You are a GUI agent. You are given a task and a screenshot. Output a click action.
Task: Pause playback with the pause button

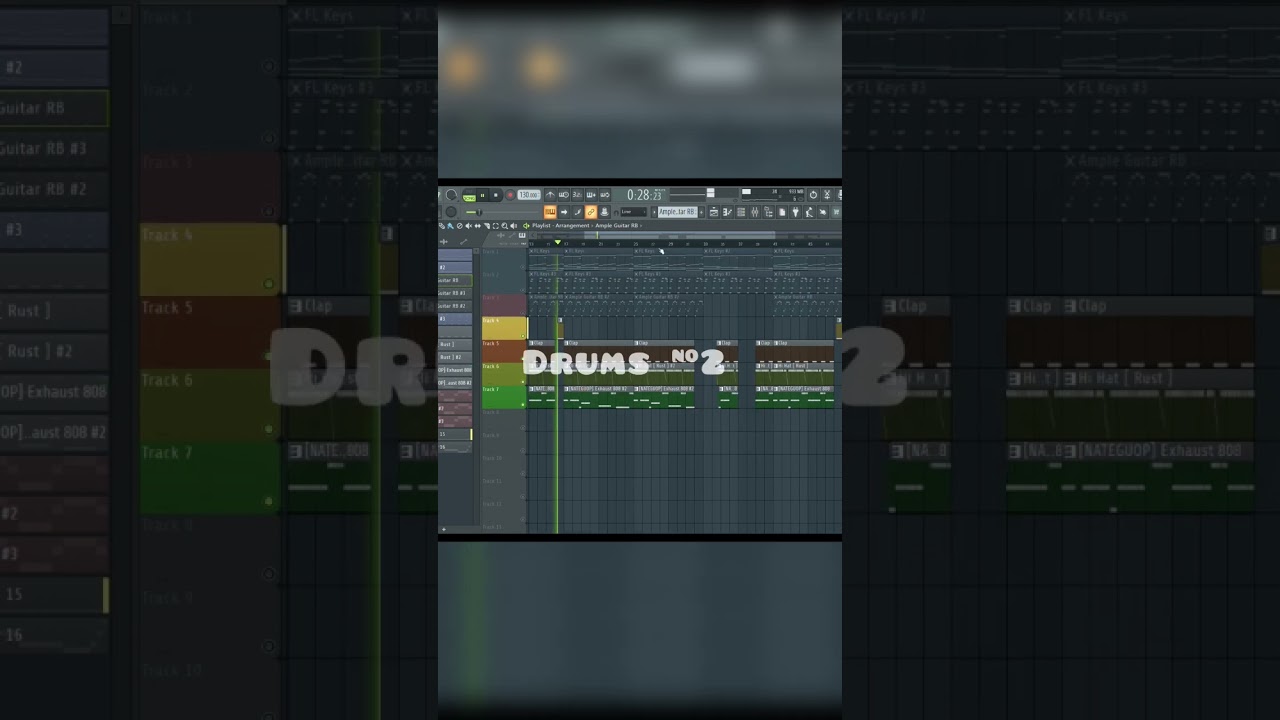coord(482,195)
